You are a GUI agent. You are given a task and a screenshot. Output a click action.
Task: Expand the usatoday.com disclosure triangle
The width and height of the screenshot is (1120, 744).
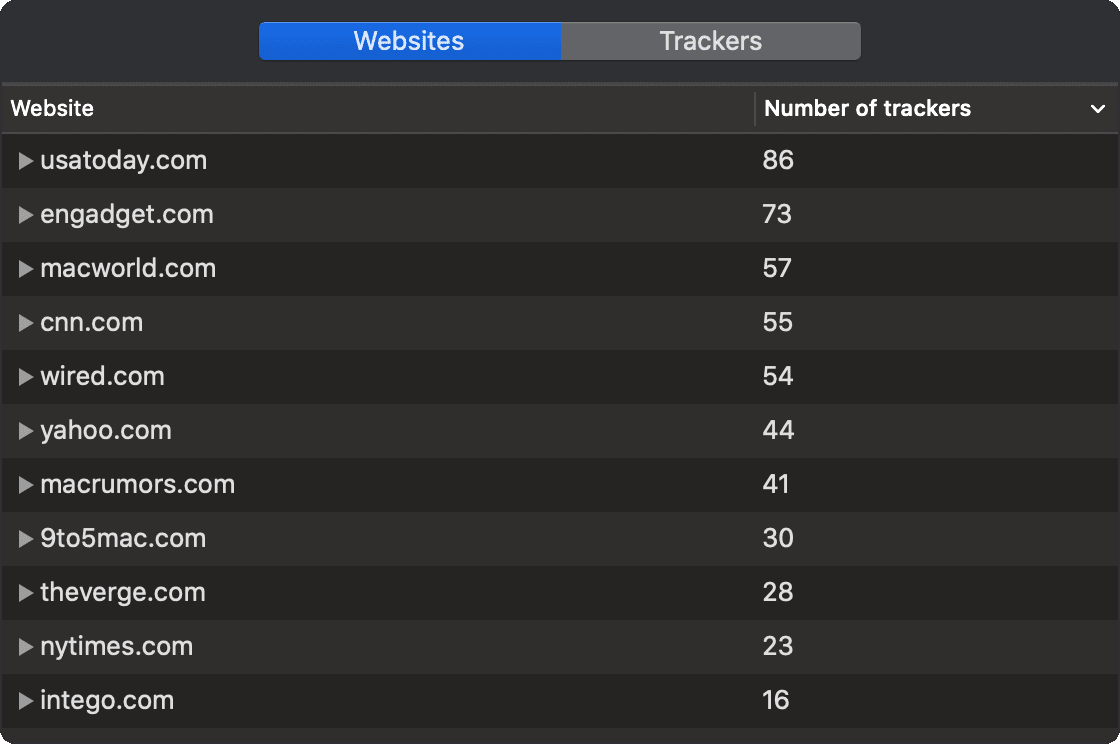coord(26,161)
